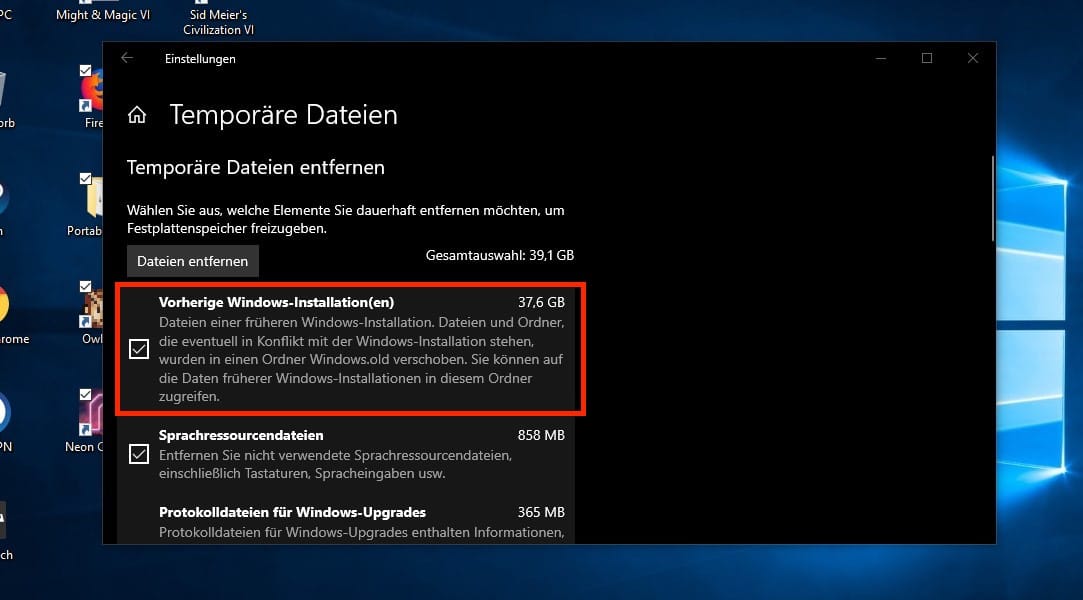
Task: Click the Einstellungen title bar text
Action: (200, 59)
